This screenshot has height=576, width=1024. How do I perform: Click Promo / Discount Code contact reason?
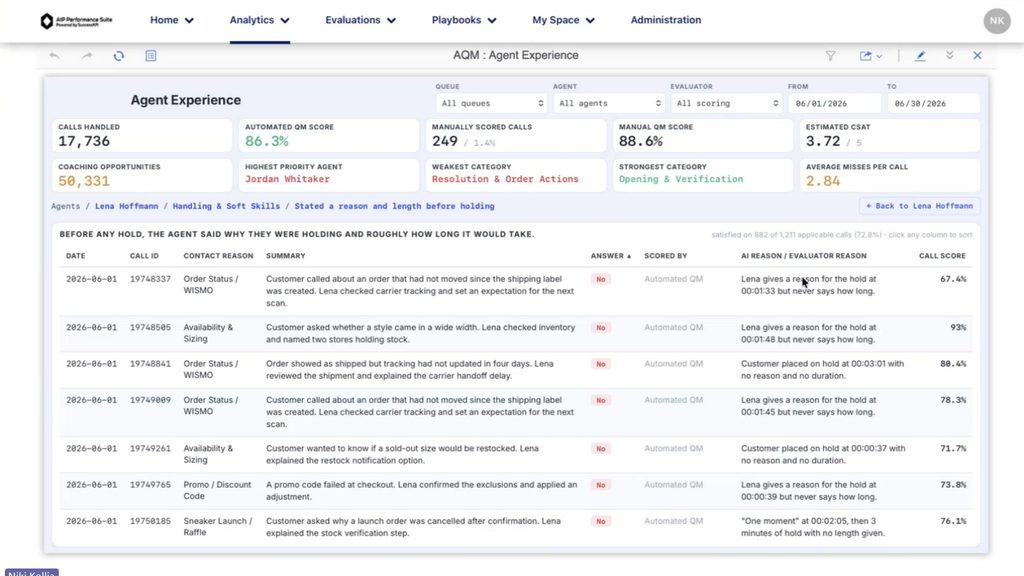coord(217,490)
